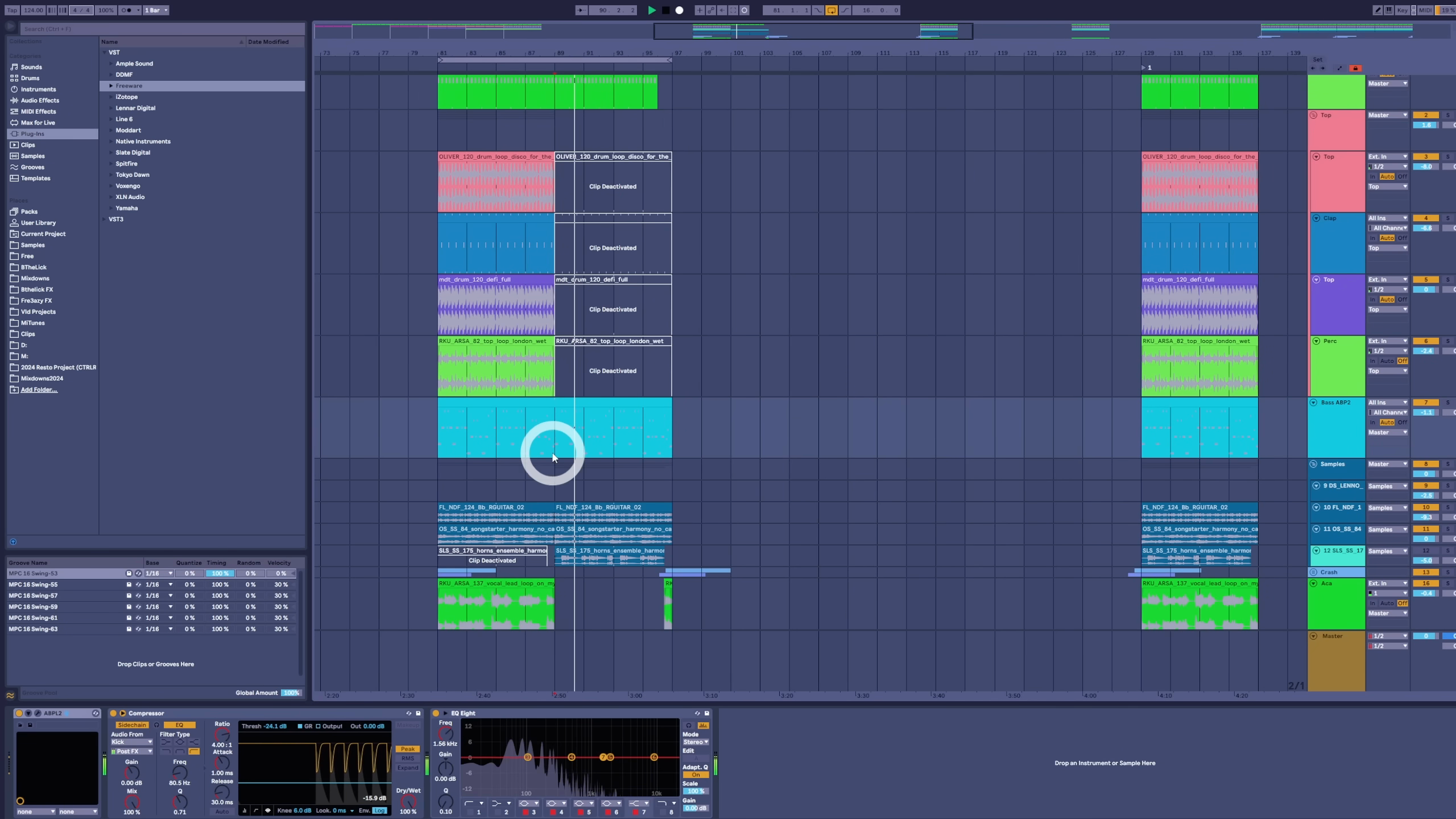Screen dimensions: 1456x819
Task: Click the Compressor Dry/Wet knob
Action: click(408, 801)
